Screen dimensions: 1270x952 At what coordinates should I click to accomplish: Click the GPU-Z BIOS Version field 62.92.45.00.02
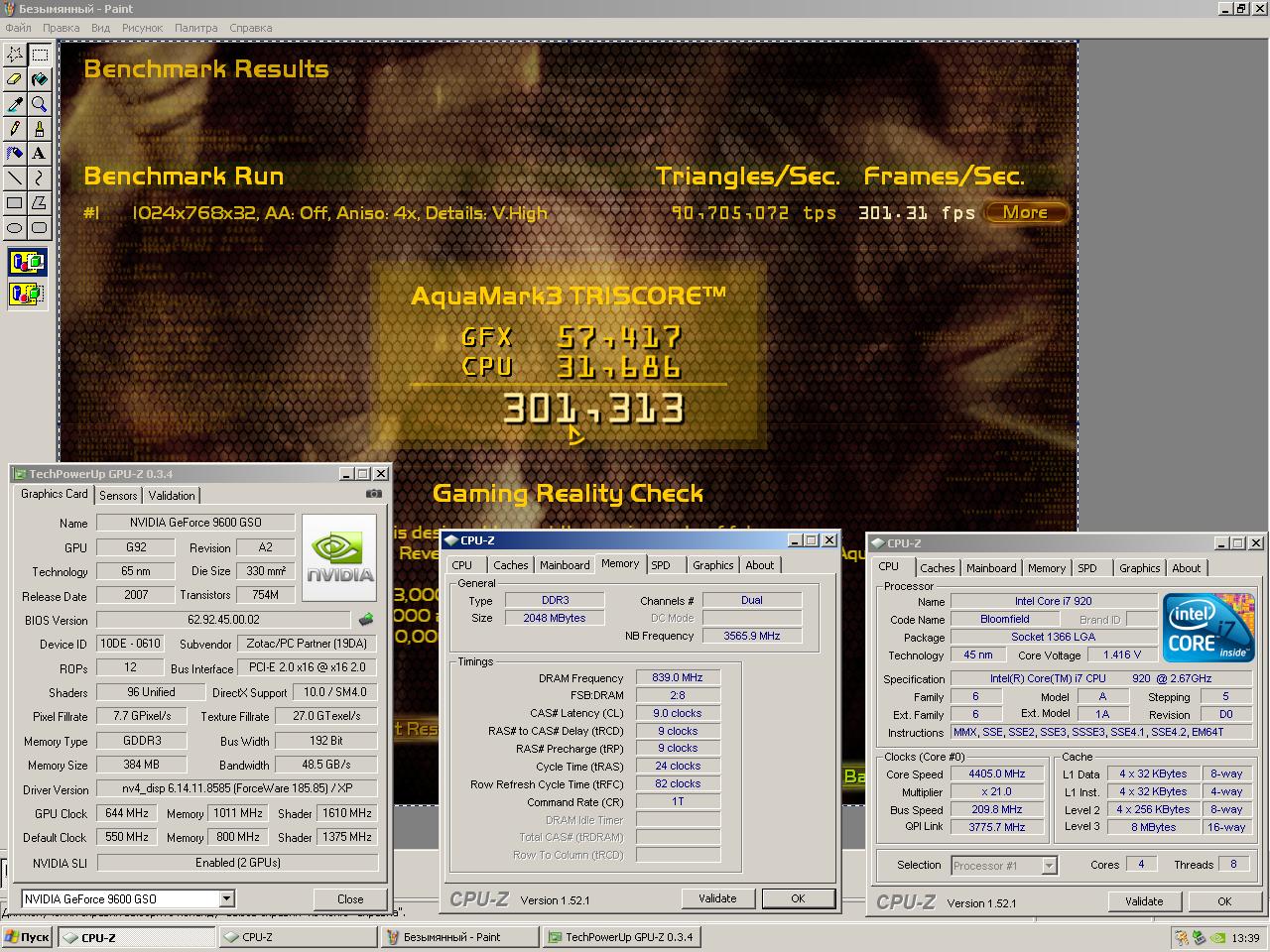(x=223, y=620)
